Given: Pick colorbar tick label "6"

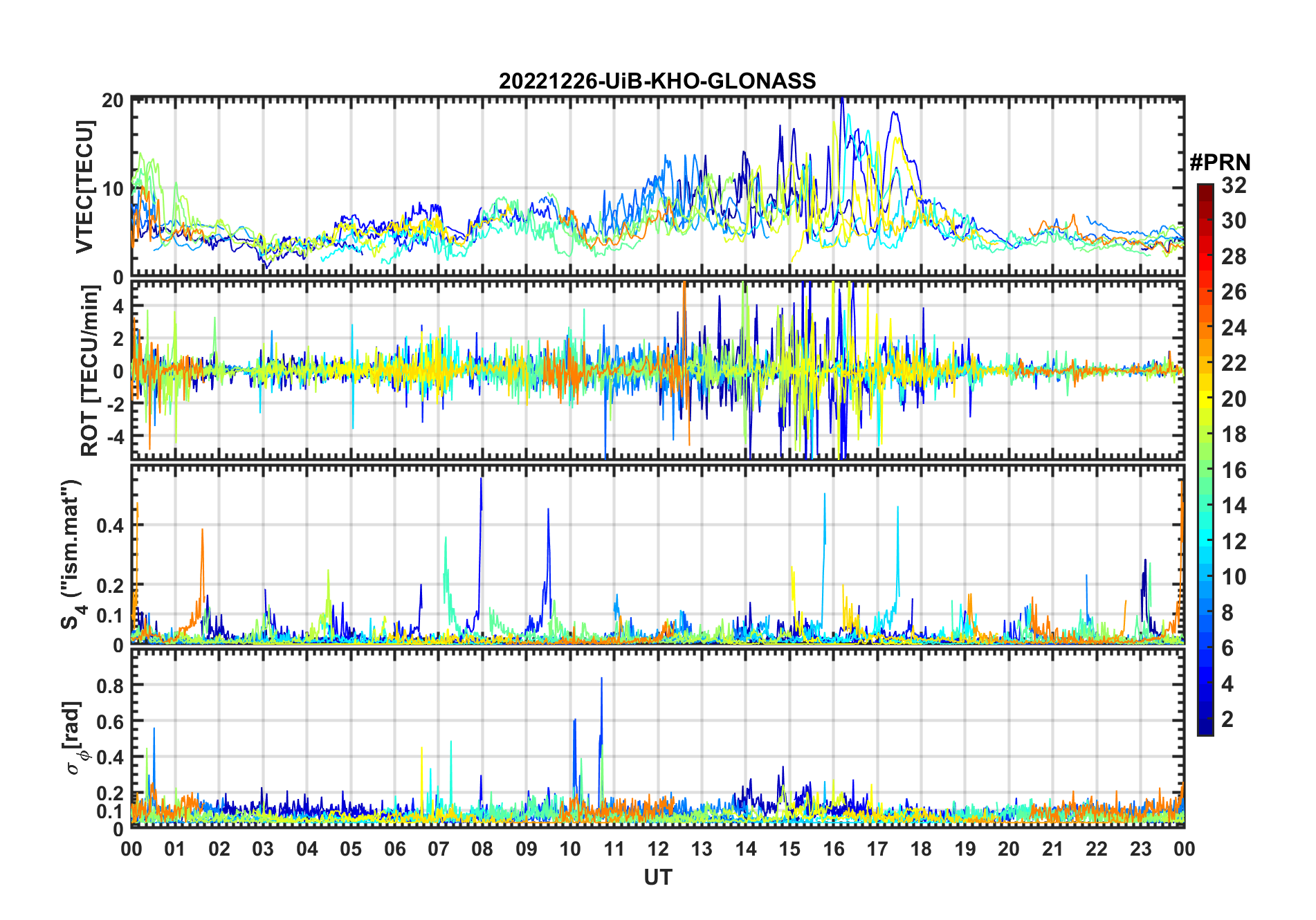Looking at the screenshot, I should click(x=1228, y=648).
